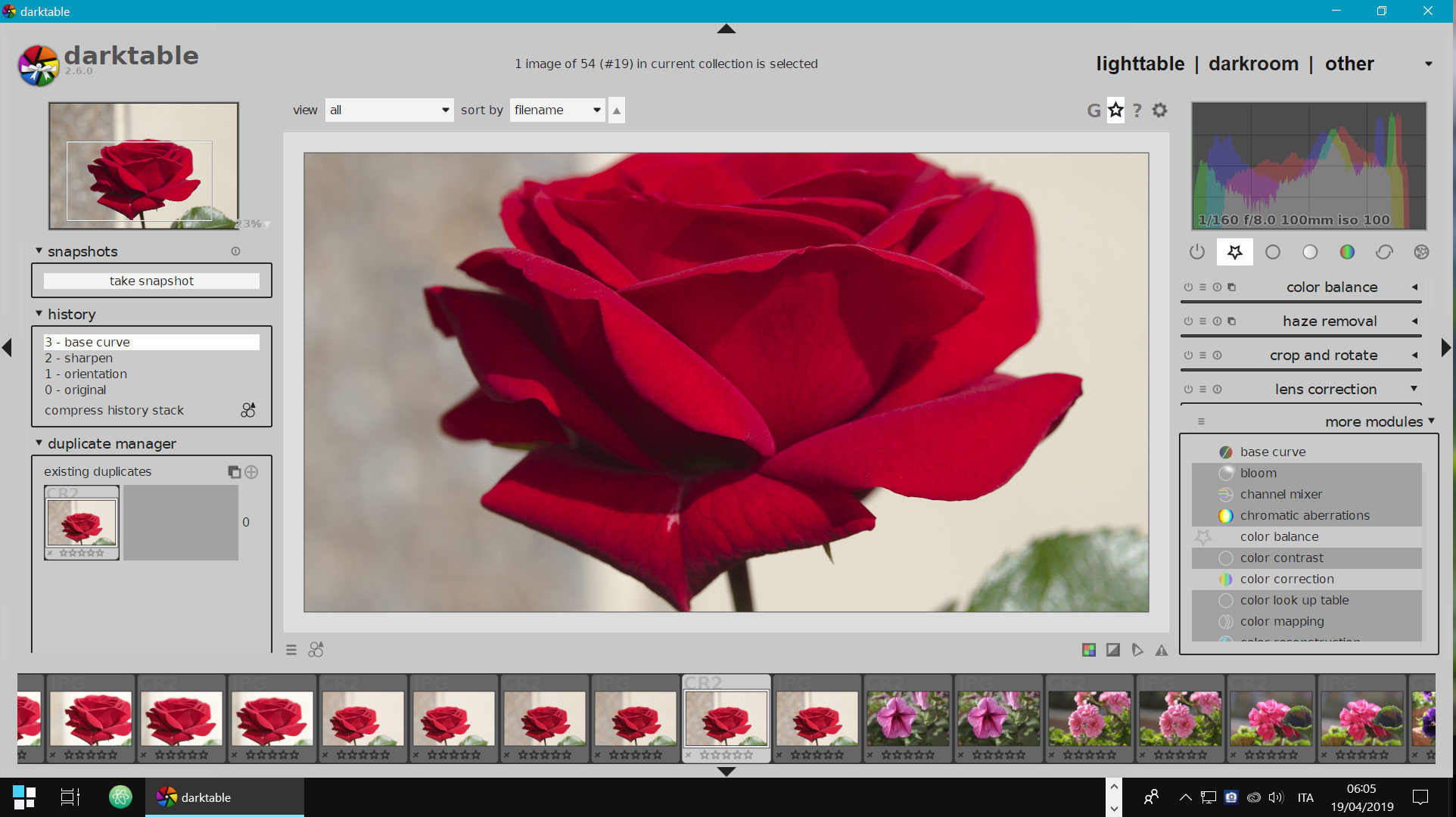This screenshot has height=817, width=1456.
Task: Add new instance of haze removal
Action: click(x=1231, y=322)
